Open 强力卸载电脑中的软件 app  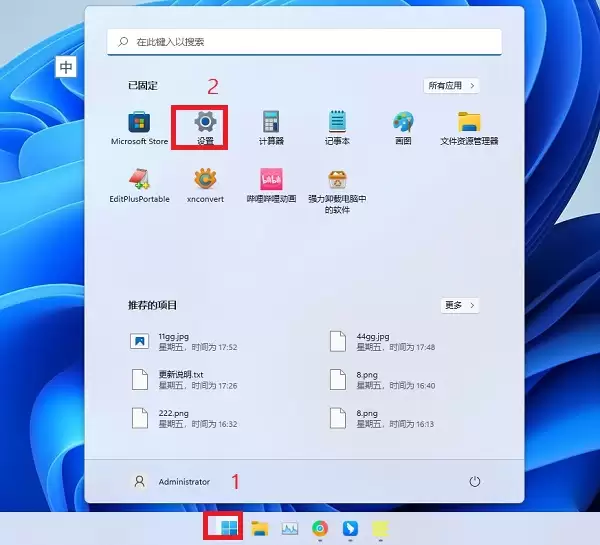337,191
